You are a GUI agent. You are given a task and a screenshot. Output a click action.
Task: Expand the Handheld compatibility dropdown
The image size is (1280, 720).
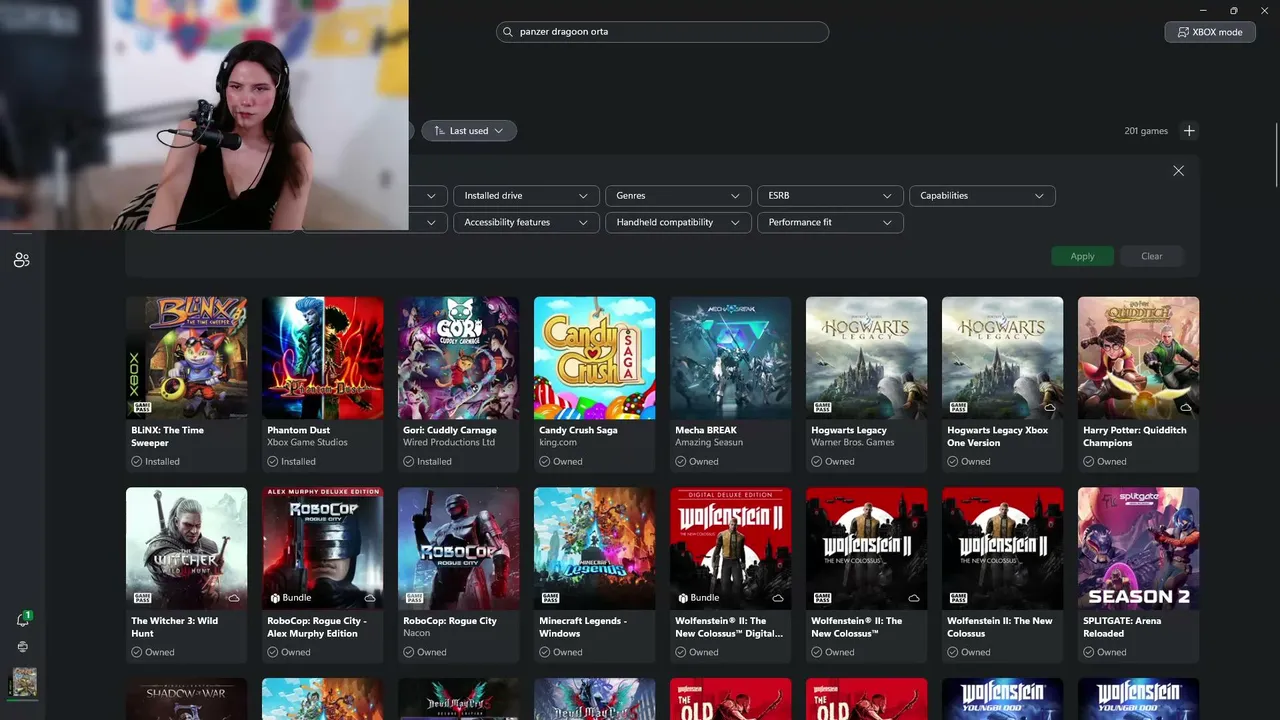coord(678,223)
